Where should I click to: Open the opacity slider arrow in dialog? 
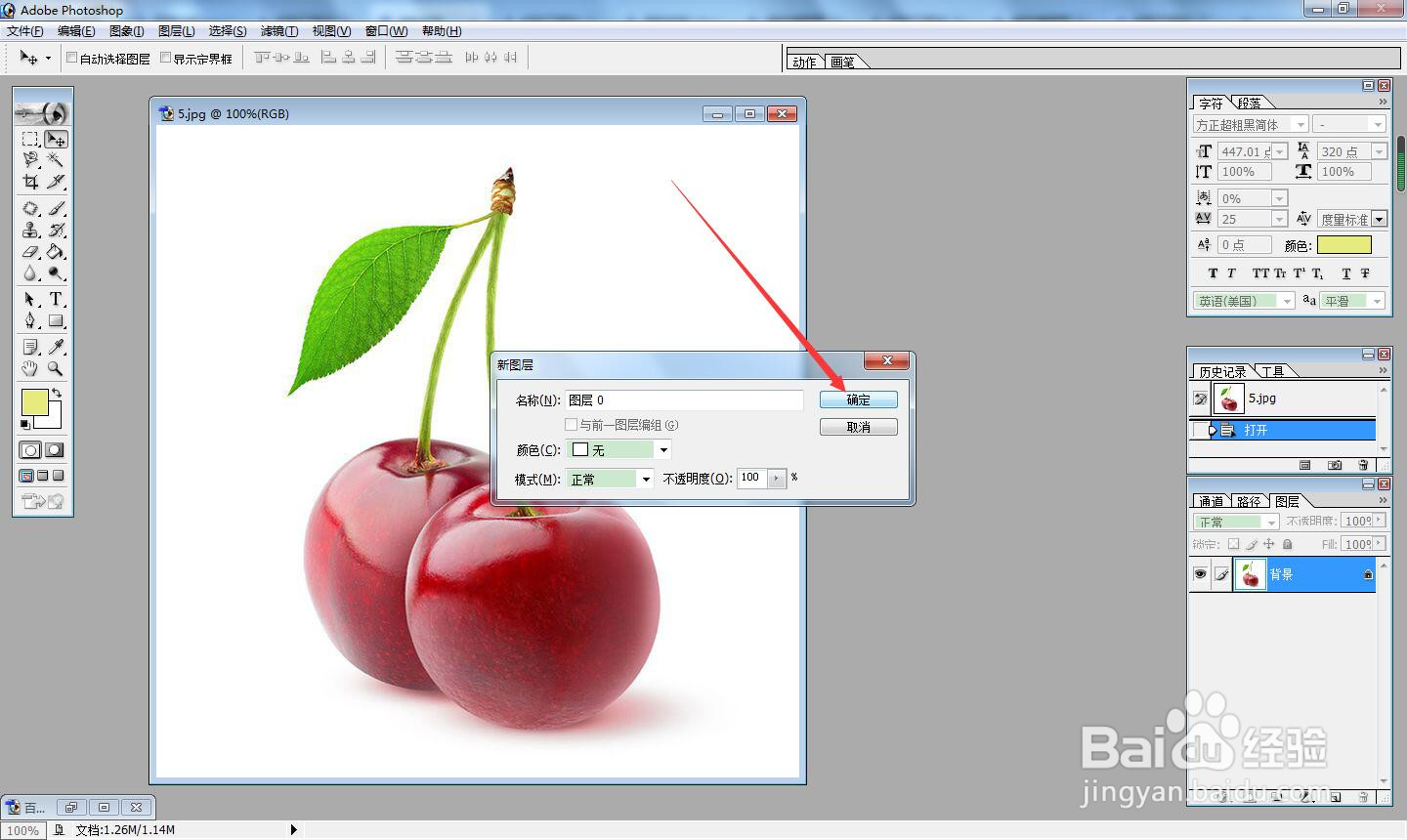(777, 478)
